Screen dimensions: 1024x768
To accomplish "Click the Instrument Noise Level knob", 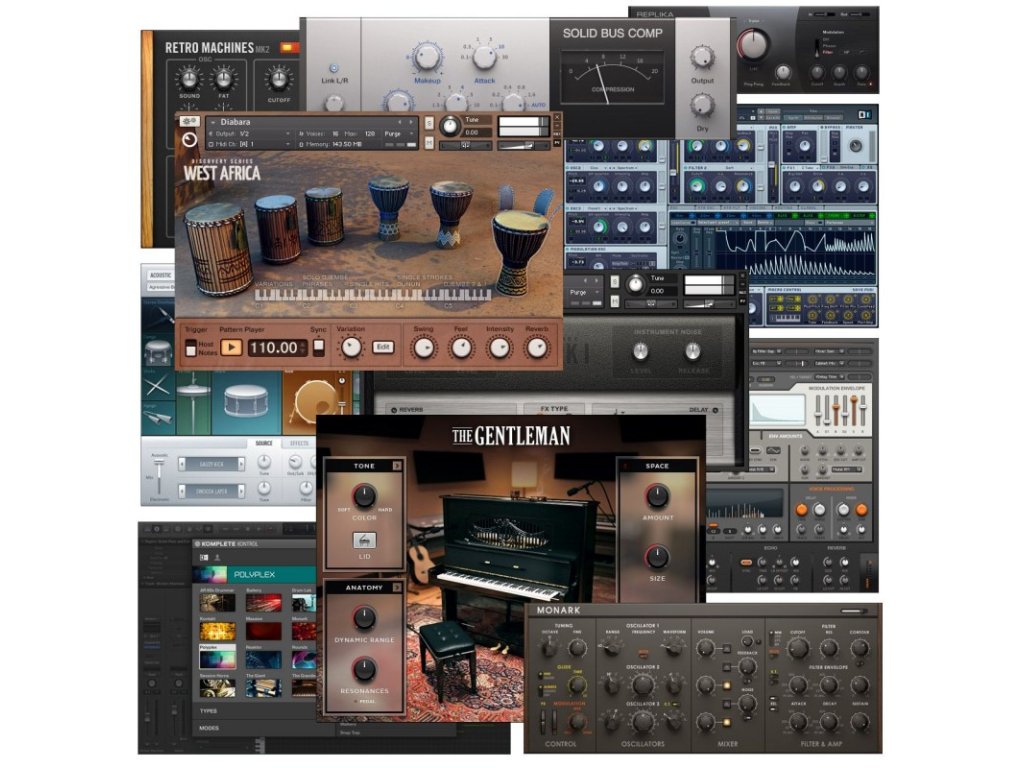I will 640,351.
